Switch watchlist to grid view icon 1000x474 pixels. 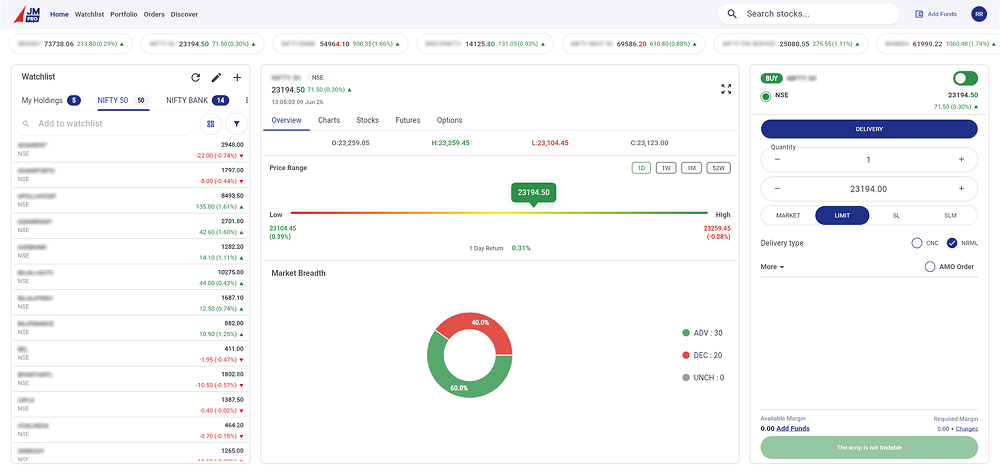(210, 124)
